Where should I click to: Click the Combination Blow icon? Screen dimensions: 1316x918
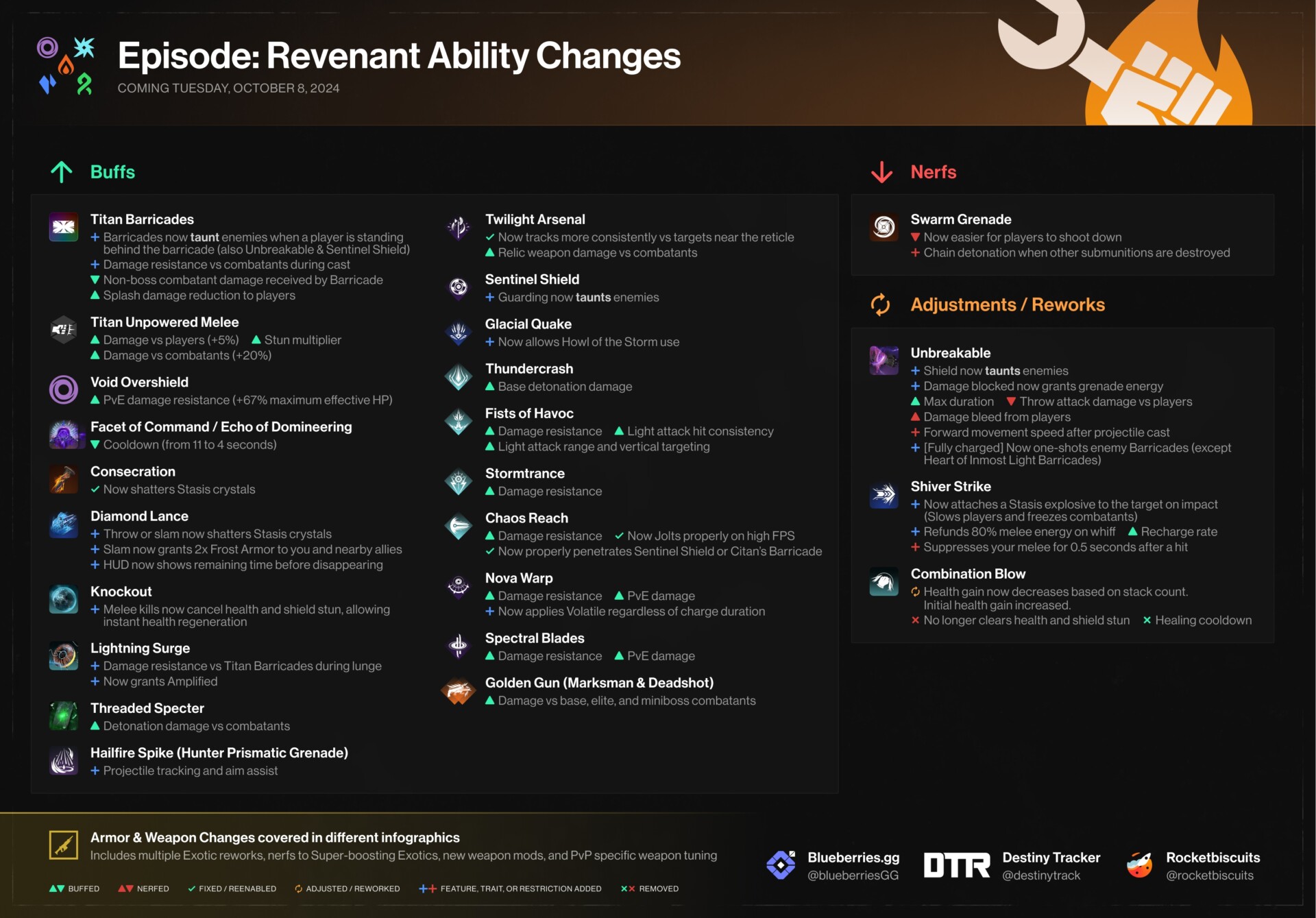coord(884,582)
